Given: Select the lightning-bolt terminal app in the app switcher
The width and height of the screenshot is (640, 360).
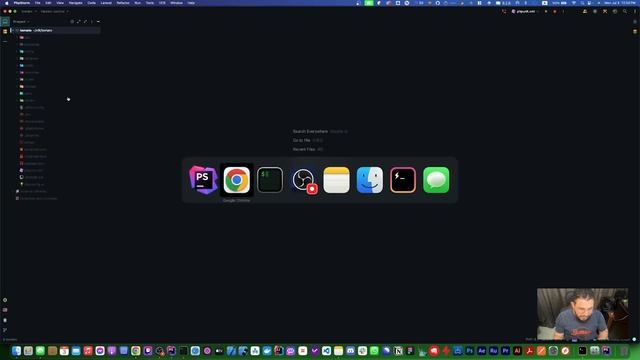Looking at the screenshot, I should (x=403, y=180).
